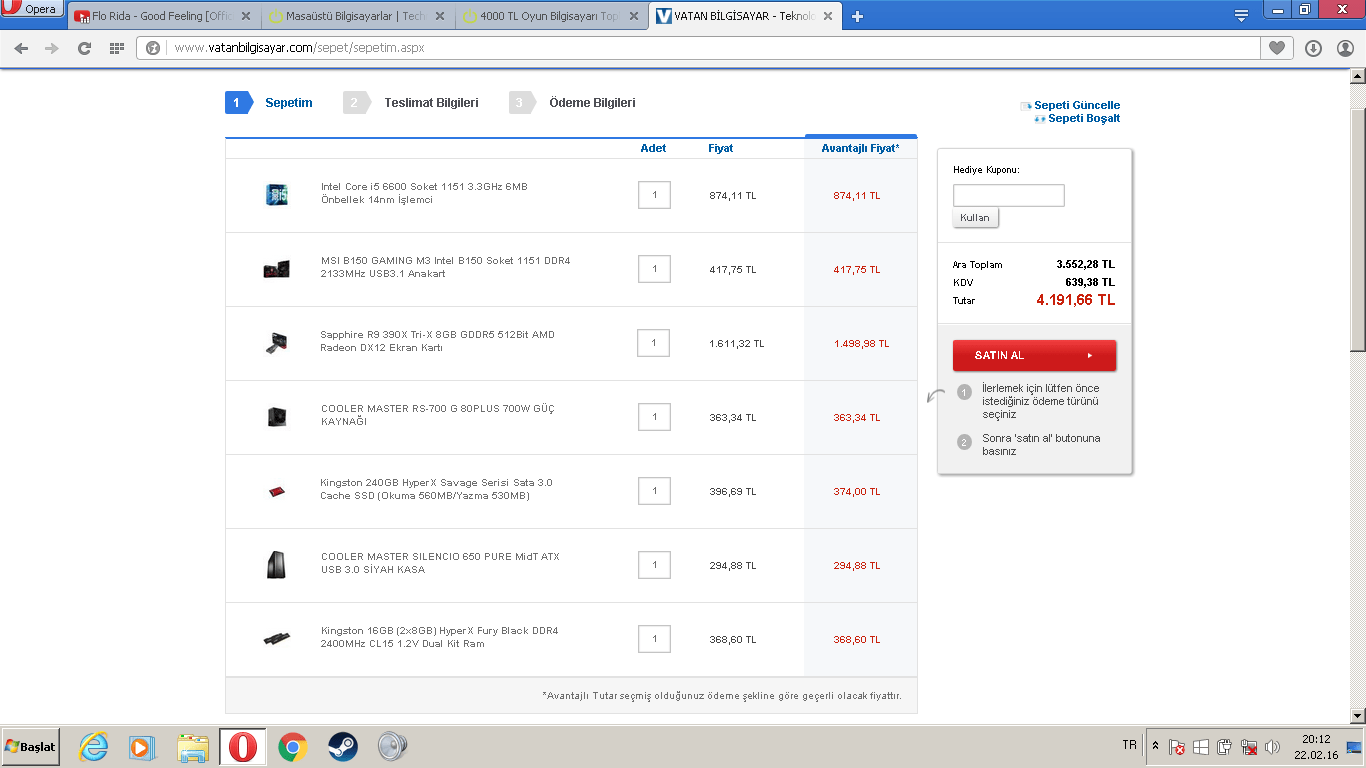Open the Sapphire R9 390X product link
Image resolution: width=1366 pixels, height=768 pixels.
pos(437,341)
